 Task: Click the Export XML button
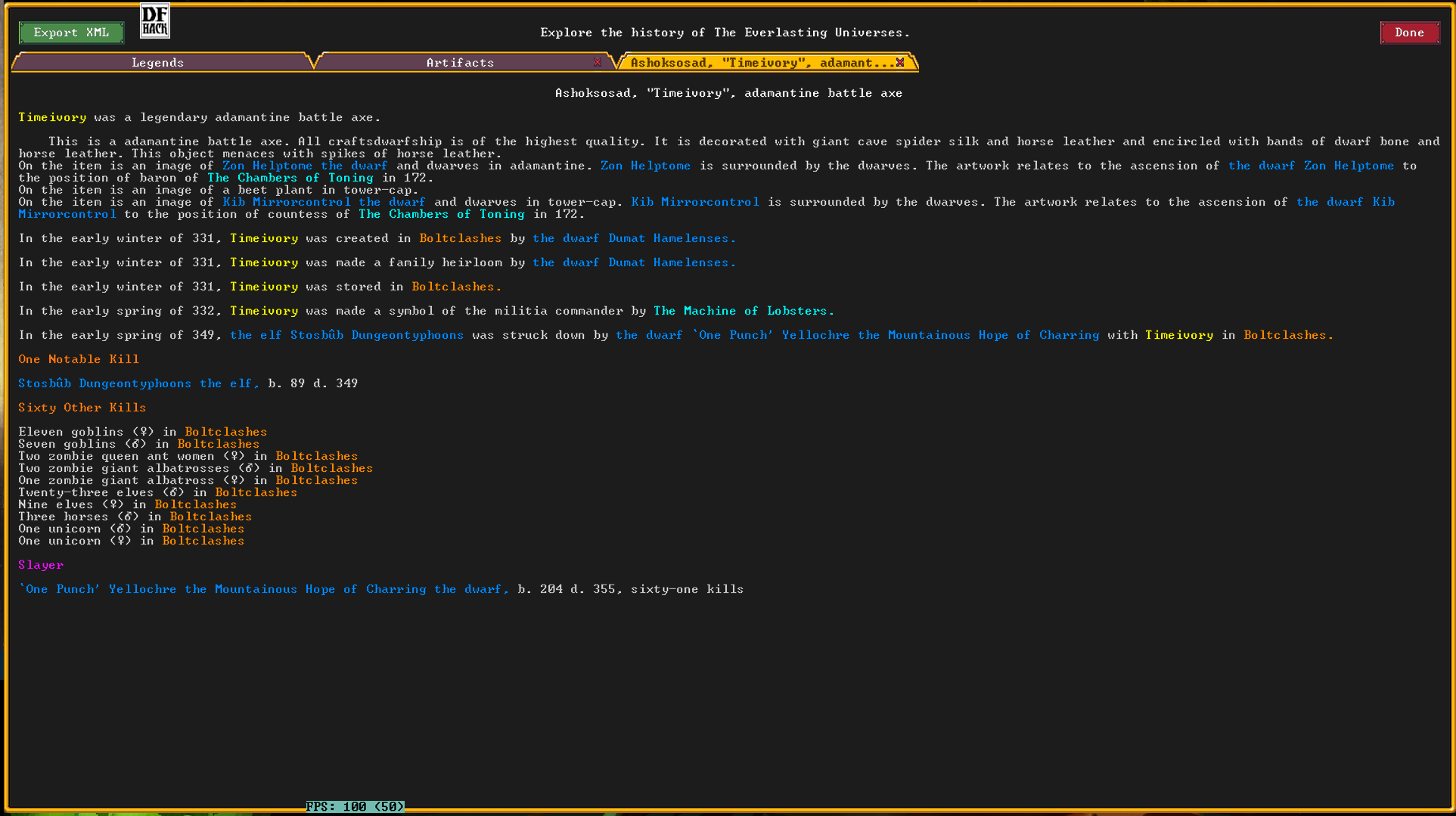[71, 33]
